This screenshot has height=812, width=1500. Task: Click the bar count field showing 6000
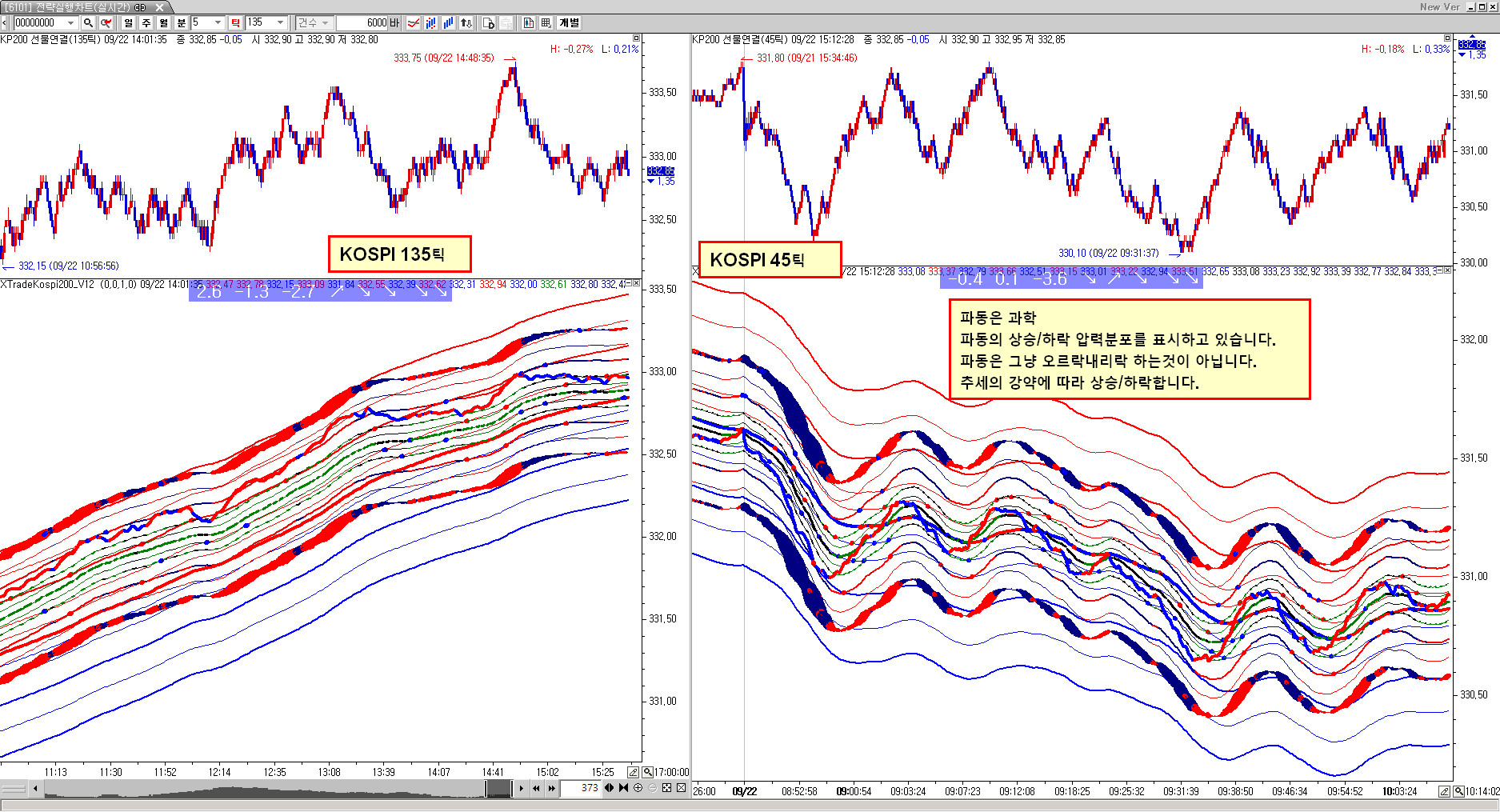coord(362,23)
